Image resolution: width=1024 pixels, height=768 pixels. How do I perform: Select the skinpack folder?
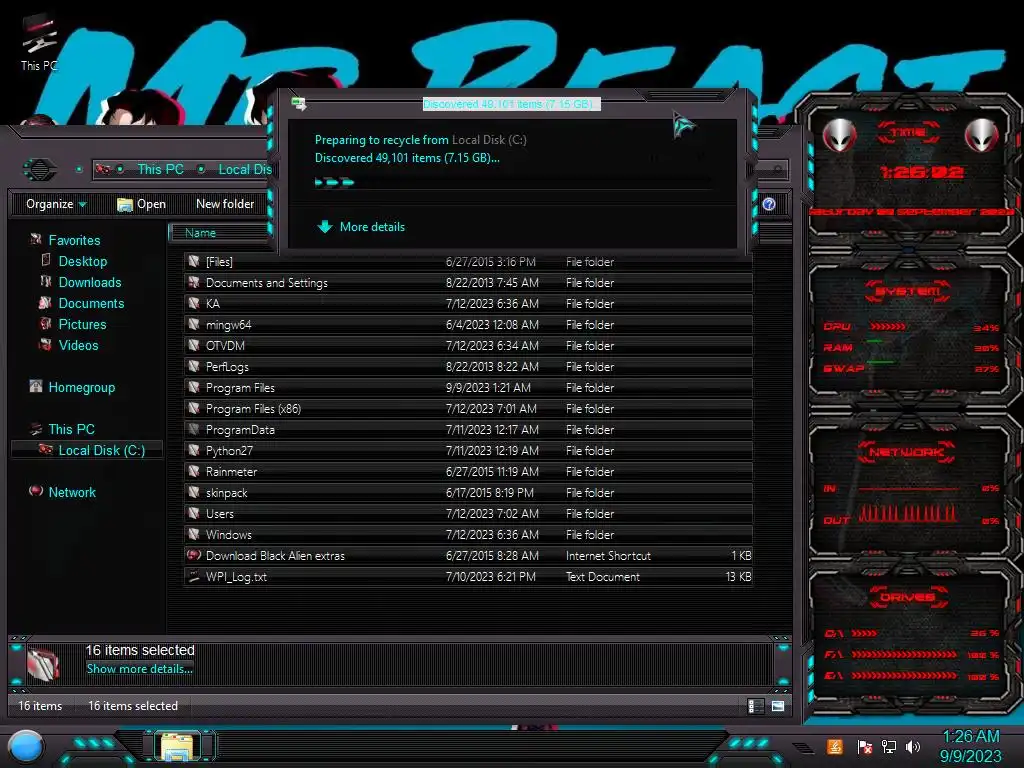[x=468, y=492]
